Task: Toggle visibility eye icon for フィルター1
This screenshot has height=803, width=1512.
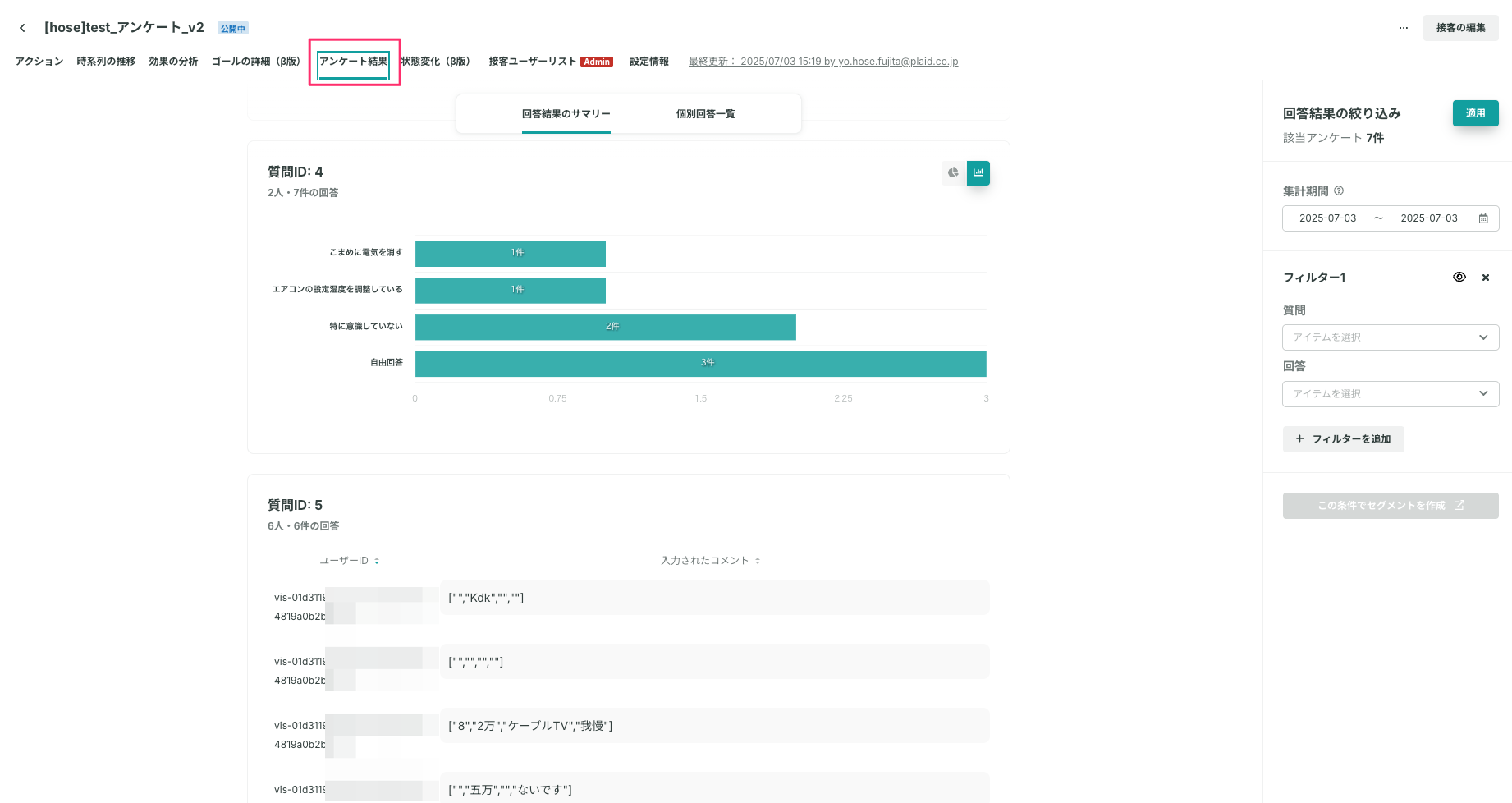Action: [x=1459, y=278]
